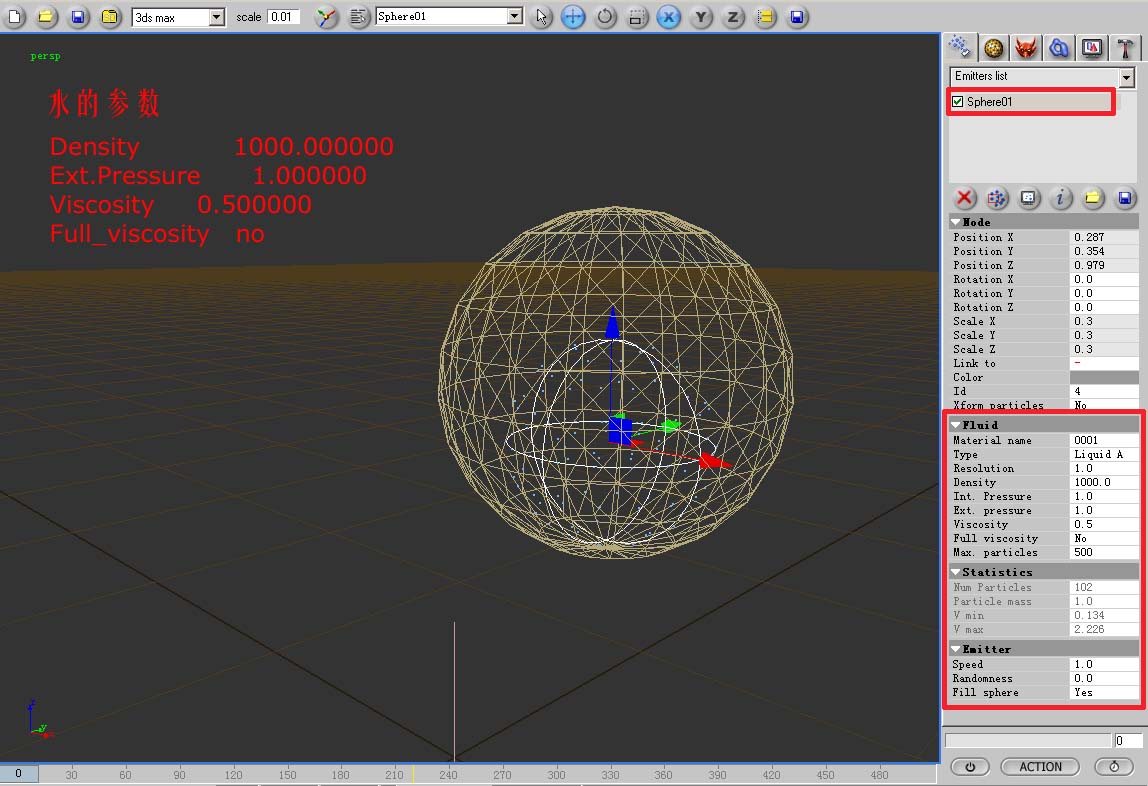Collapse the Node section
1148x786 pixels.
pyautogui.click(x=955, y=222)
